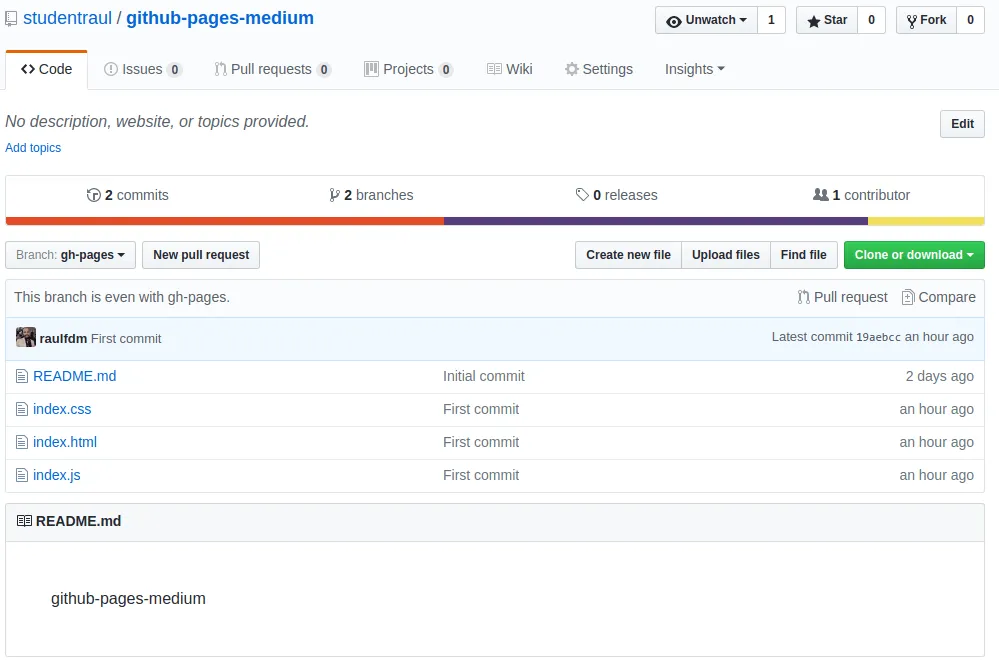Go to the Wiki tab
Screen dimensions: 999x672
(510, 69)
